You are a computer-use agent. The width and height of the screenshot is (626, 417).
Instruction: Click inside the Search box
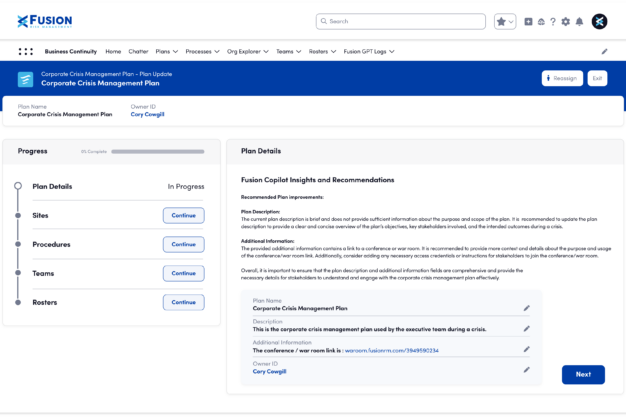pyautogui.click(x=401, y=22)
